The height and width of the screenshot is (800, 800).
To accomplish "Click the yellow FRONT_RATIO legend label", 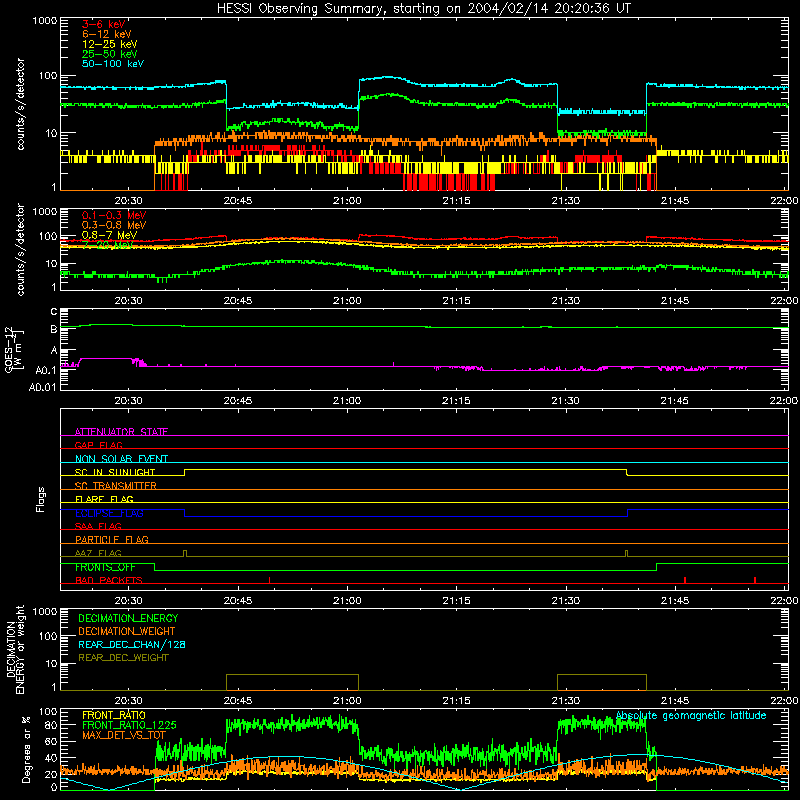I will coord(114,715).
